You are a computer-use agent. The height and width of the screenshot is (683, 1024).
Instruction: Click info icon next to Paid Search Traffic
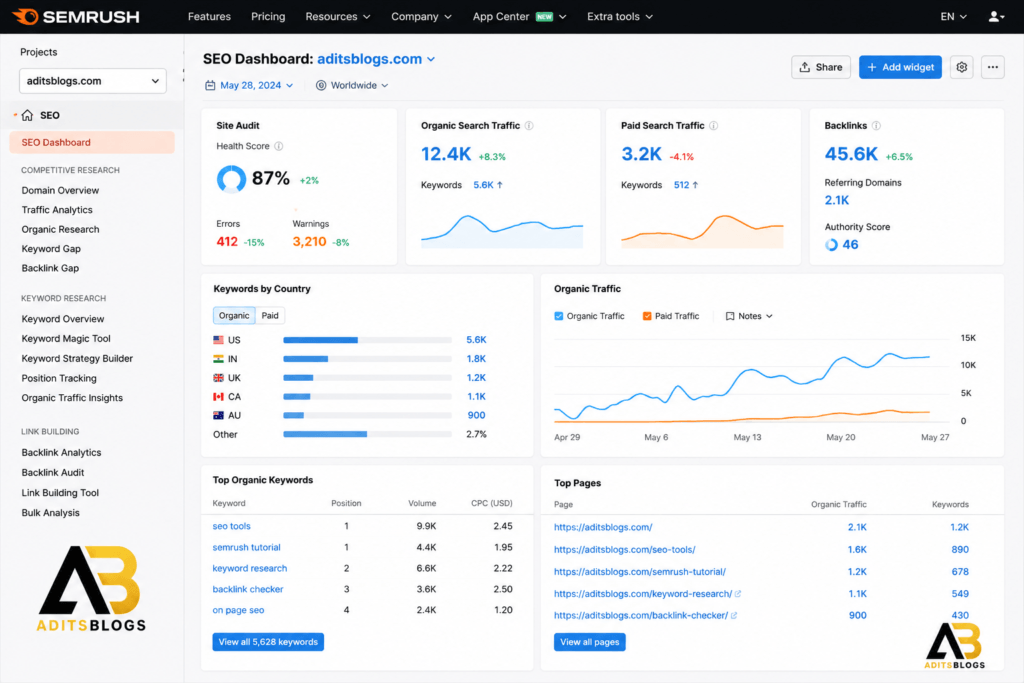point(714,125)
